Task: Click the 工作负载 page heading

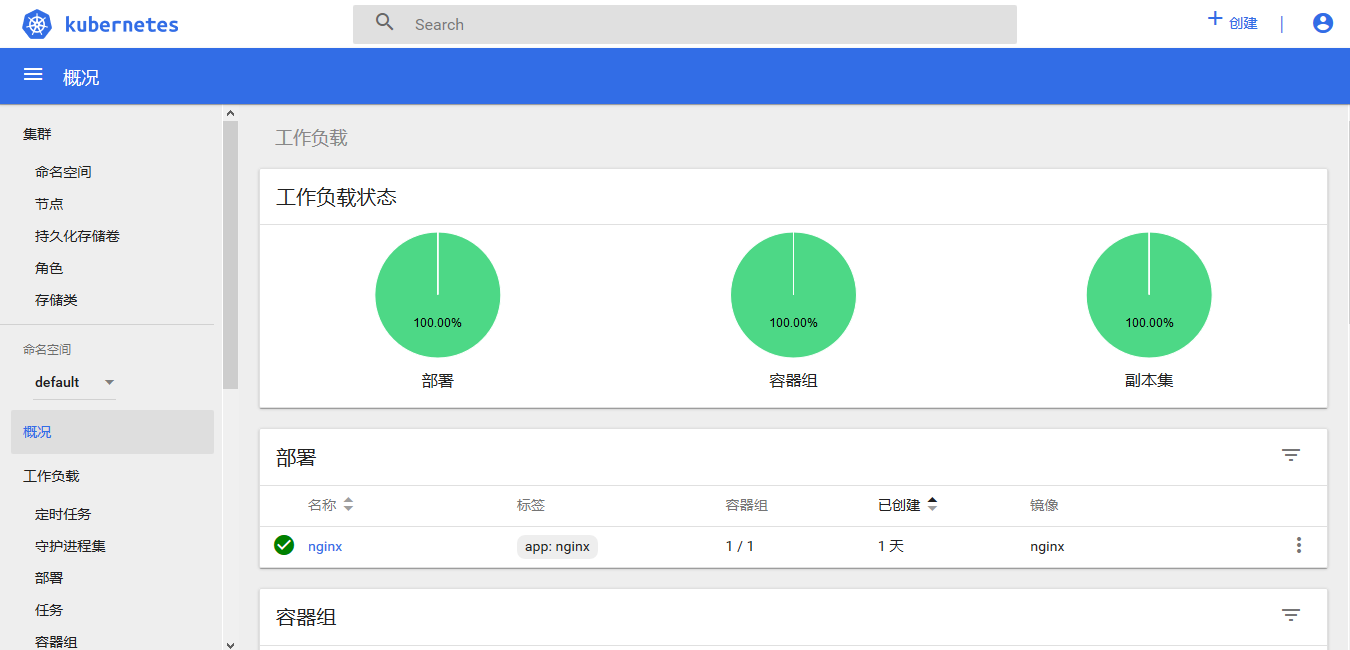Action: pos(311,137)
